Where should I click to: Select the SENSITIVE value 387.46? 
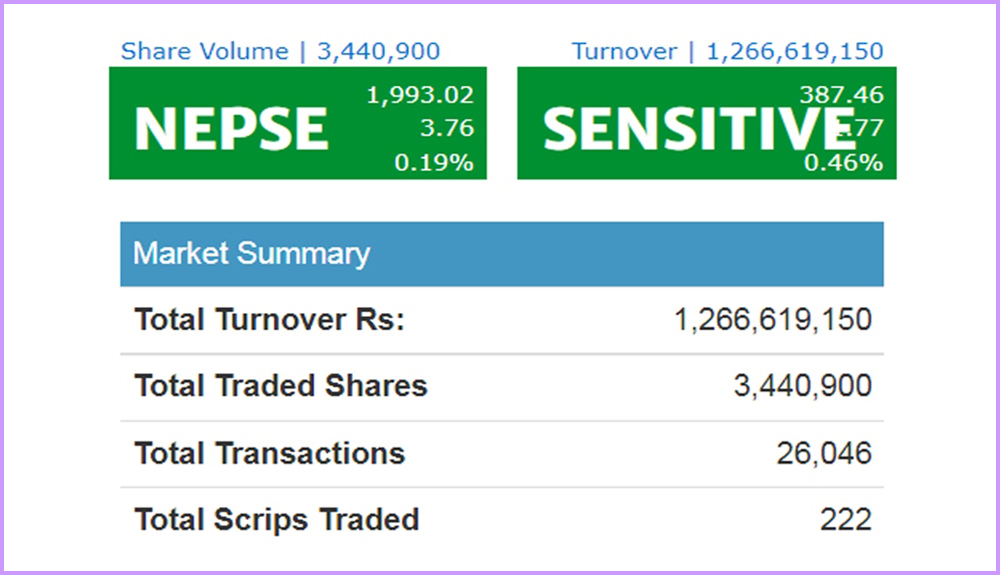[841, 96]
